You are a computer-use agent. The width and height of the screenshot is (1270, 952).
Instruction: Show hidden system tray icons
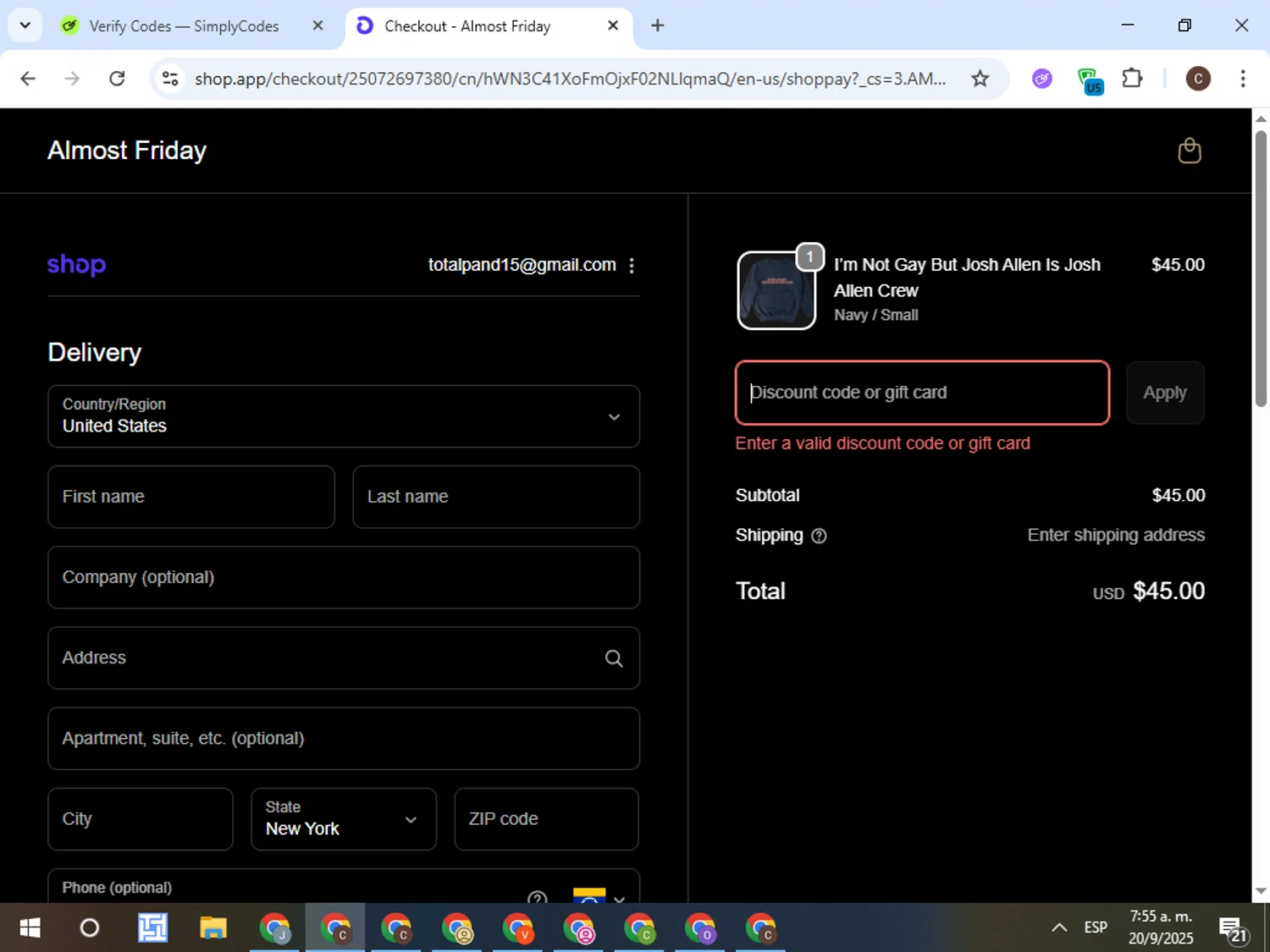1058,927
